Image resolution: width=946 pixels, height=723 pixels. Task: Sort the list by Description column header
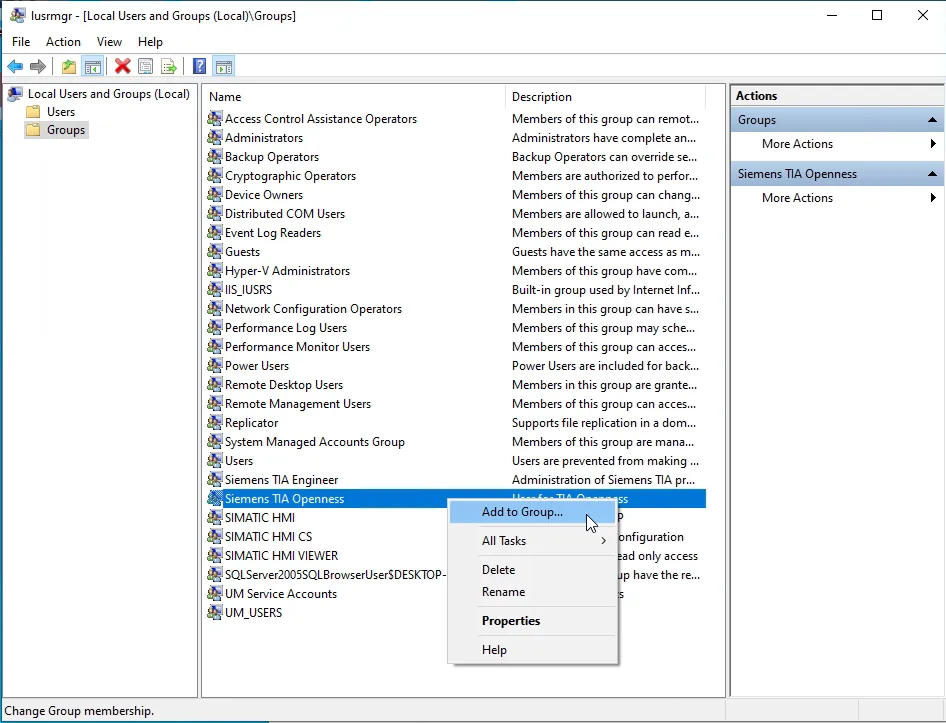(605, 97)
